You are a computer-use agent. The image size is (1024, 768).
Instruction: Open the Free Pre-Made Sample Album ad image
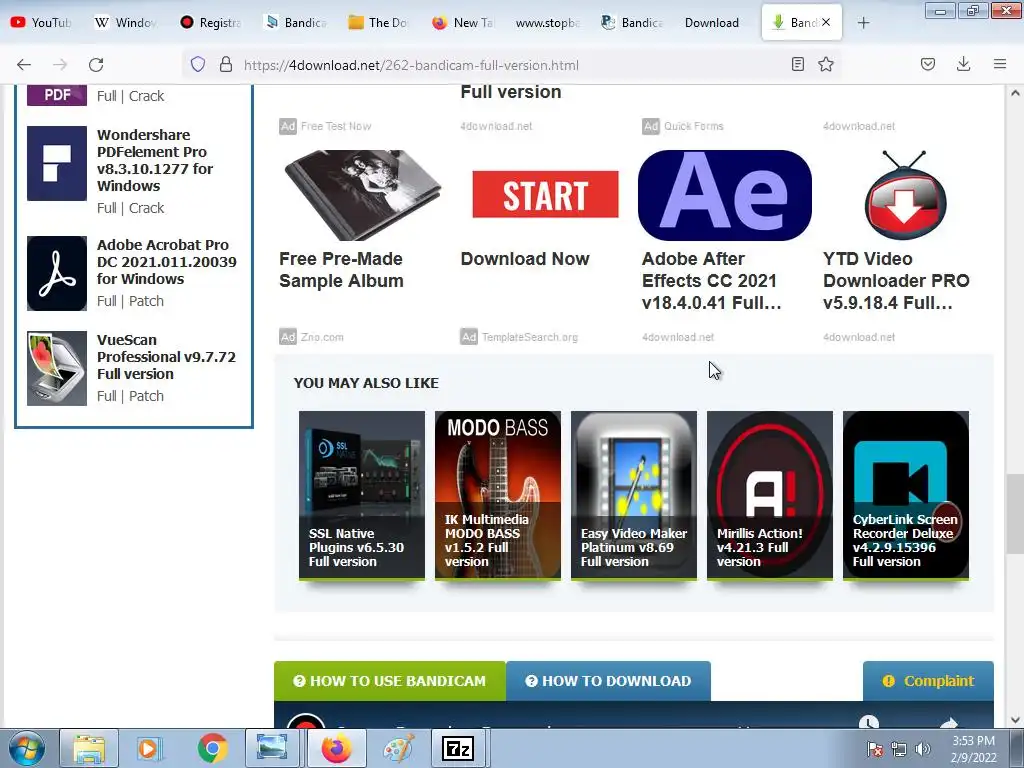(362, 195)
